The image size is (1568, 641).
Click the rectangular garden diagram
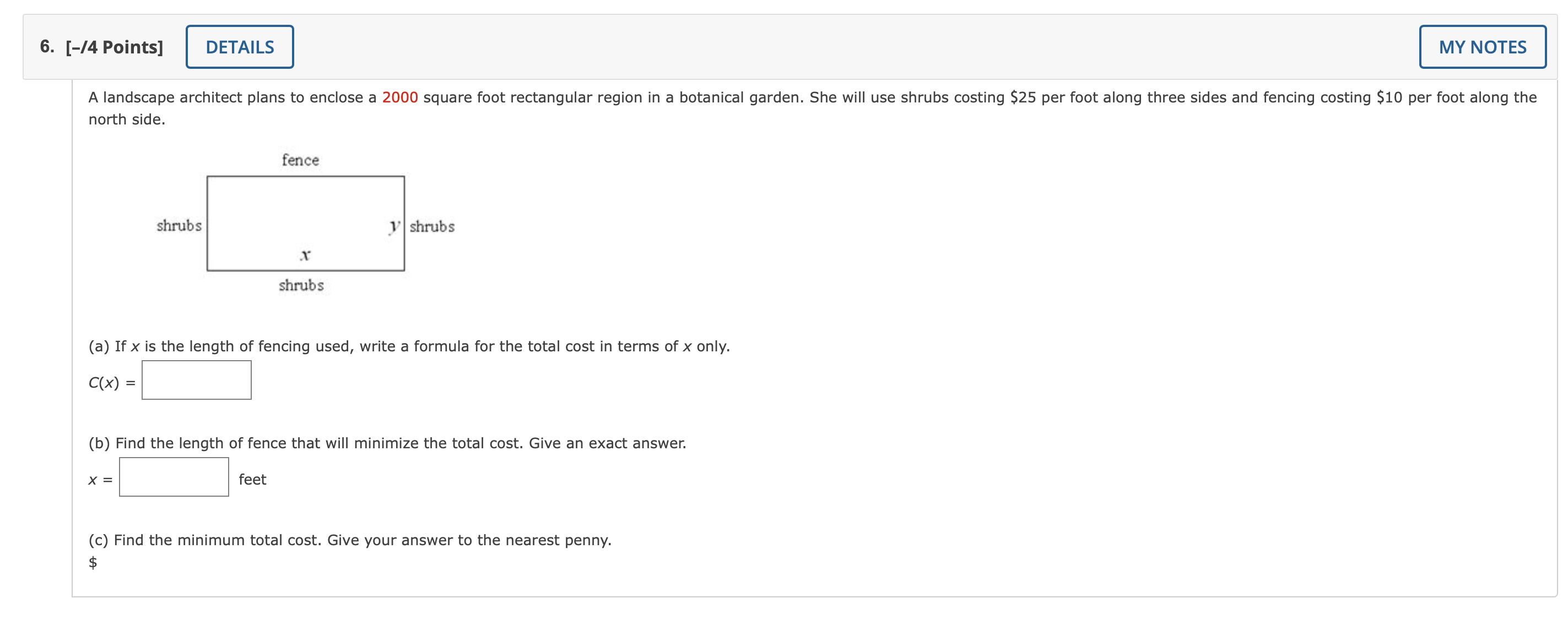tap(306, 222)
